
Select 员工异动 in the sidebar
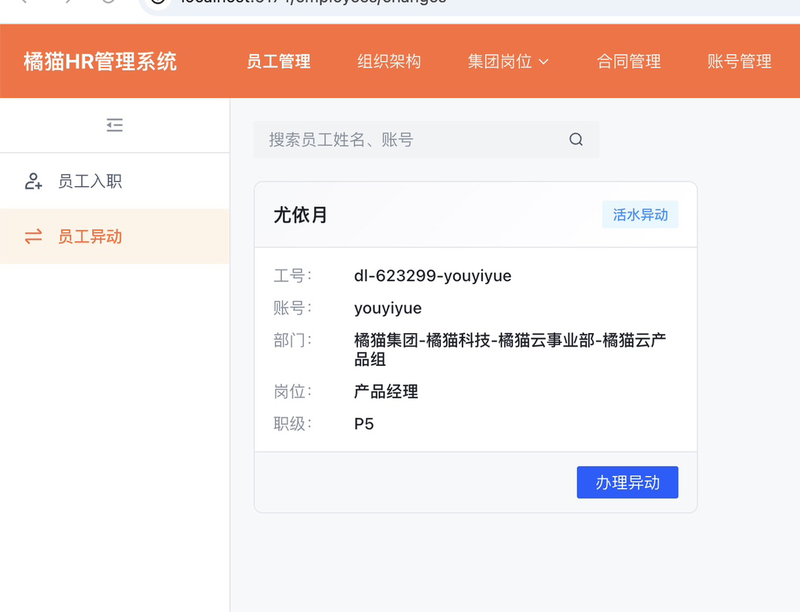tap(114, 237)
